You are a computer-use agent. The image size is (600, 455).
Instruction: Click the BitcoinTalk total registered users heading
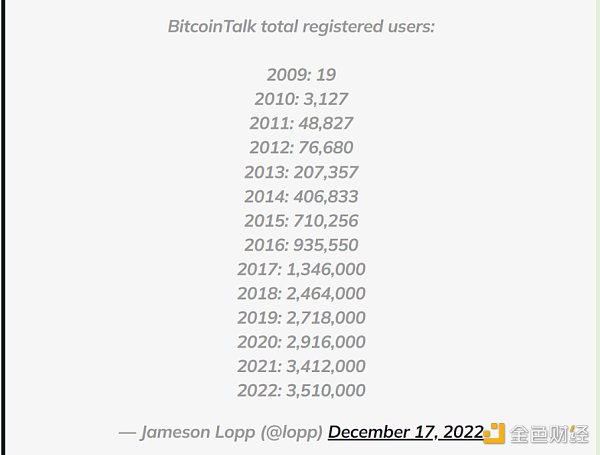point(301,26)
